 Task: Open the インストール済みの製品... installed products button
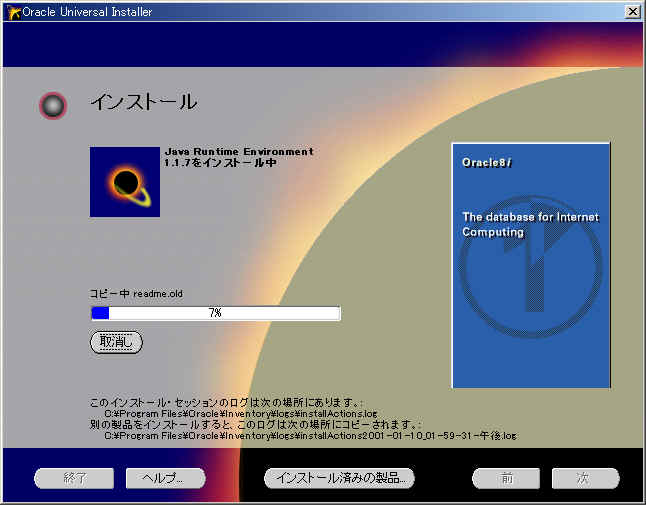point(339,478)
